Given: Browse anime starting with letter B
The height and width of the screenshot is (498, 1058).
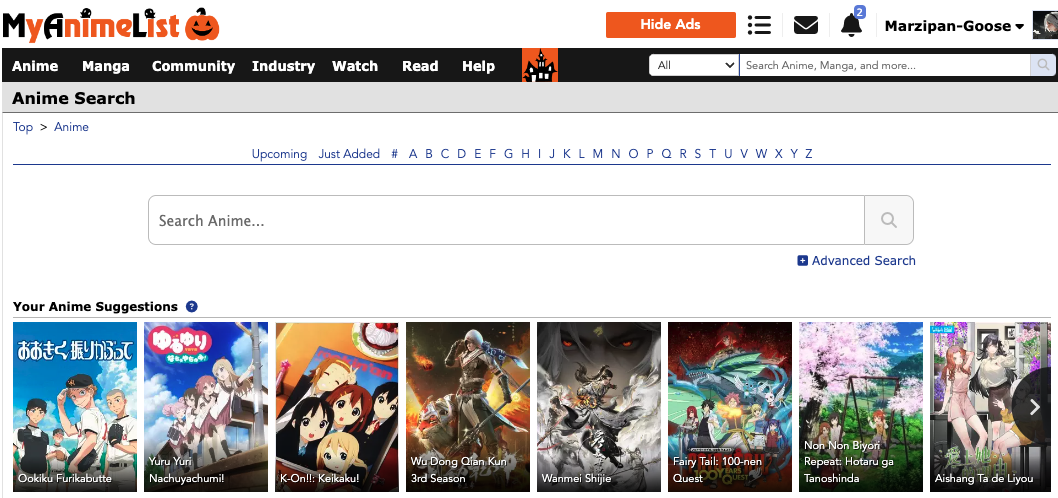Looking at the screenshot, I should click(428, 154).
